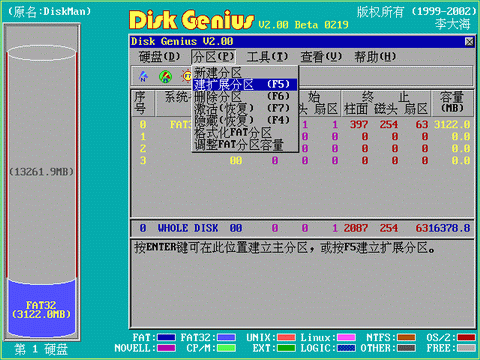Open the 硬盘(D) menu

tap(159, 57)
